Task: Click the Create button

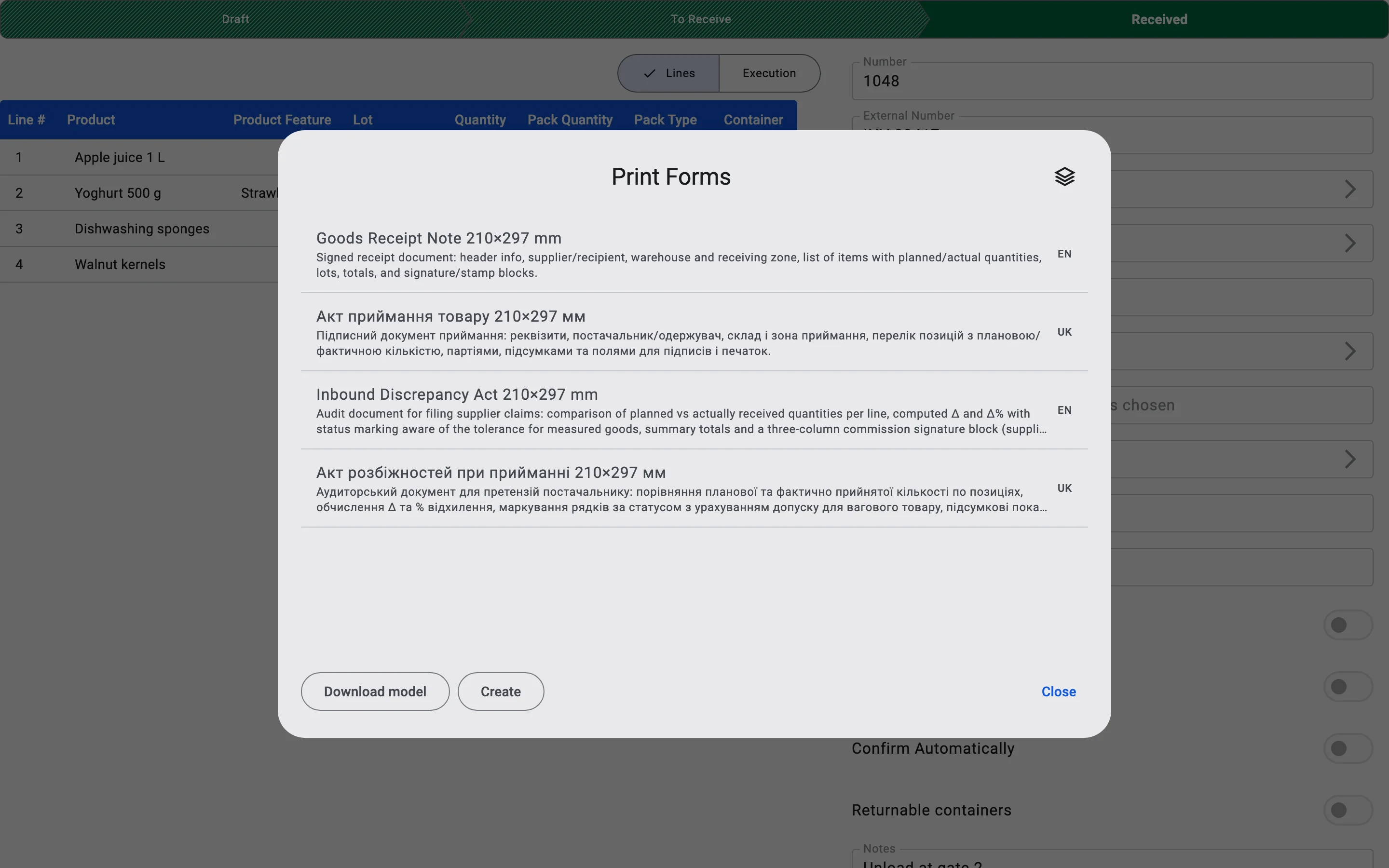Action: (501, 691)
